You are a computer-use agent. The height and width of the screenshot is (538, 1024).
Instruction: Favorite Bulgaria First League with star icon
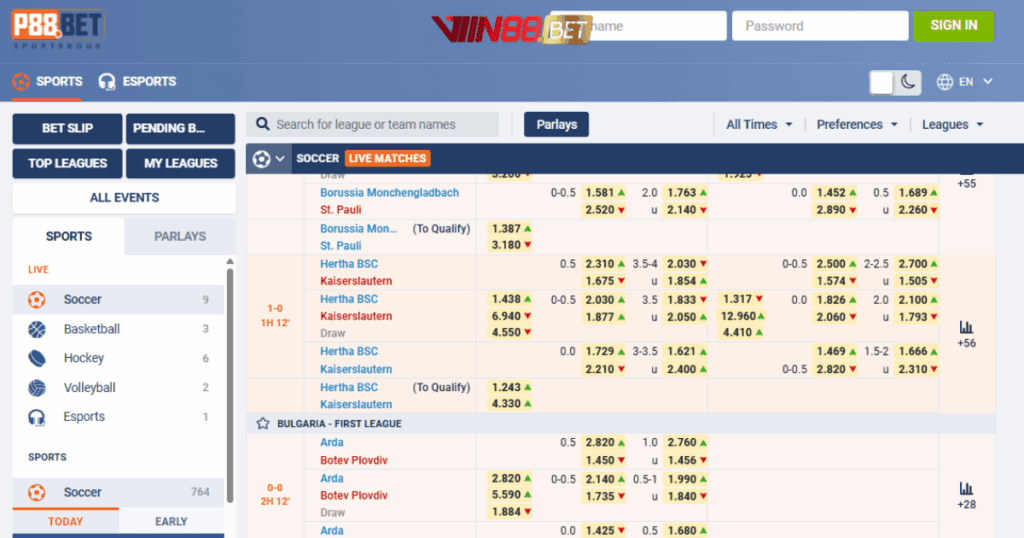coord(262,424)
